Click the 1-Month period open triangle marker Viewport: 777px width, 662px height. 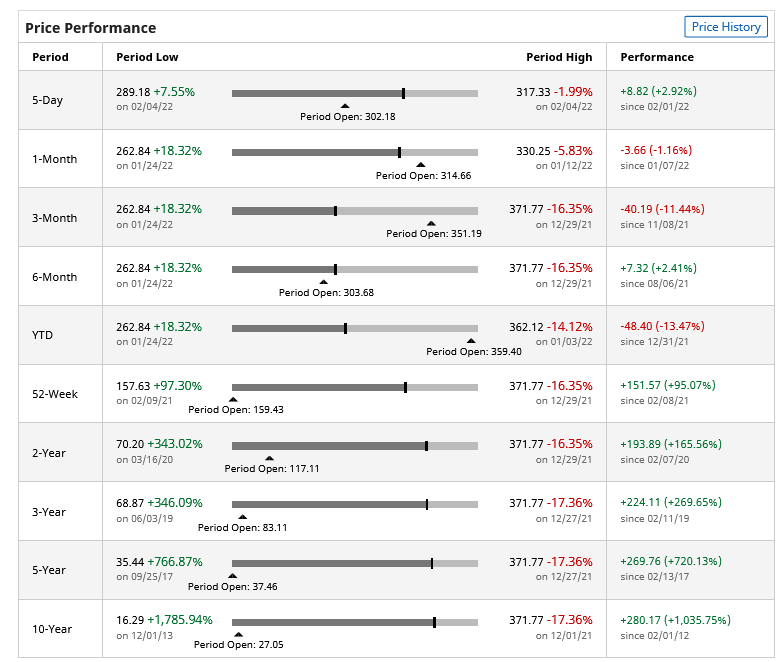pos(421,164)
